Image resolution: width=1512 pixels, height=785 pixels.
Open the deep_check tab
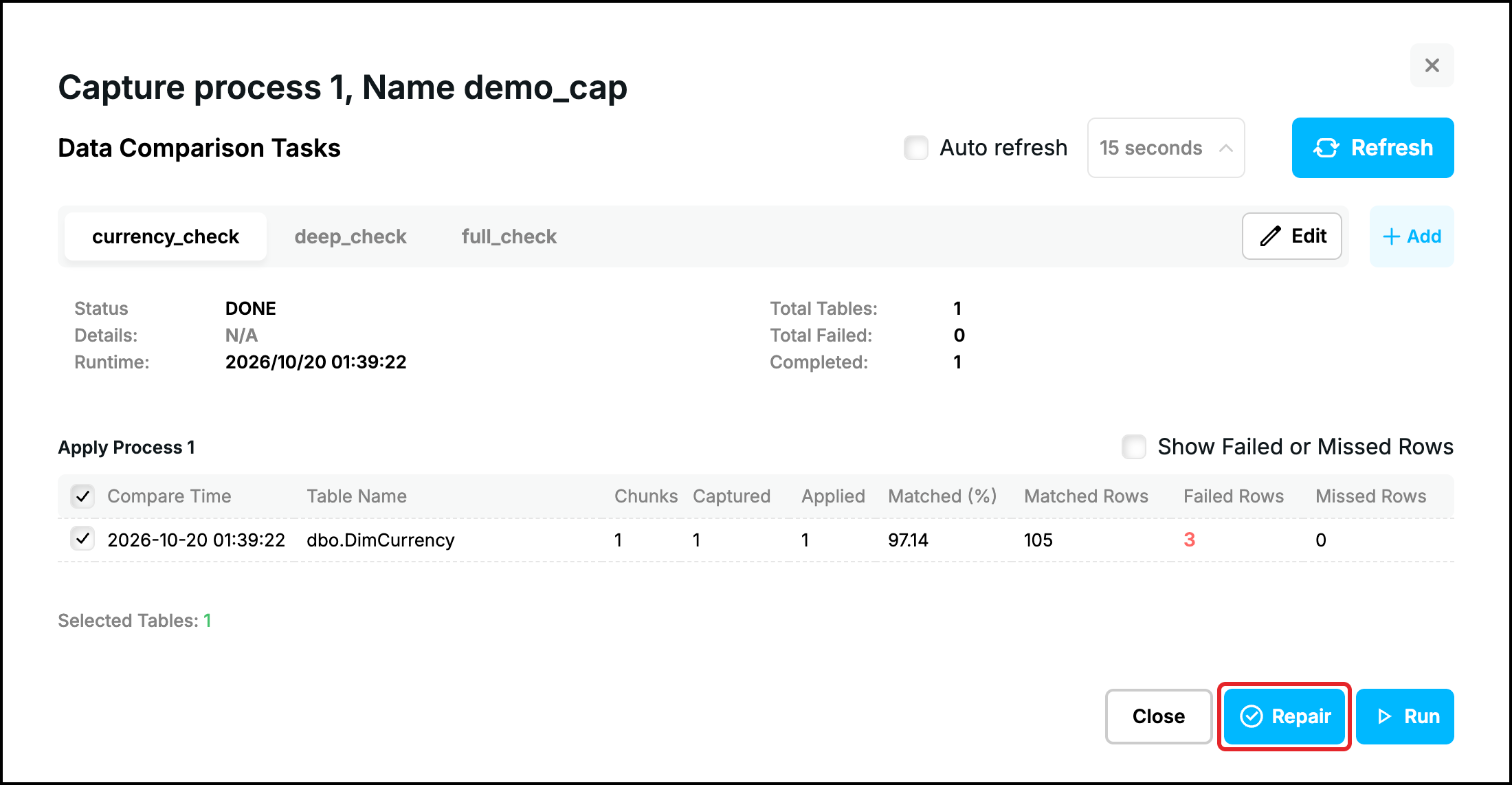[x=350, y=237]
